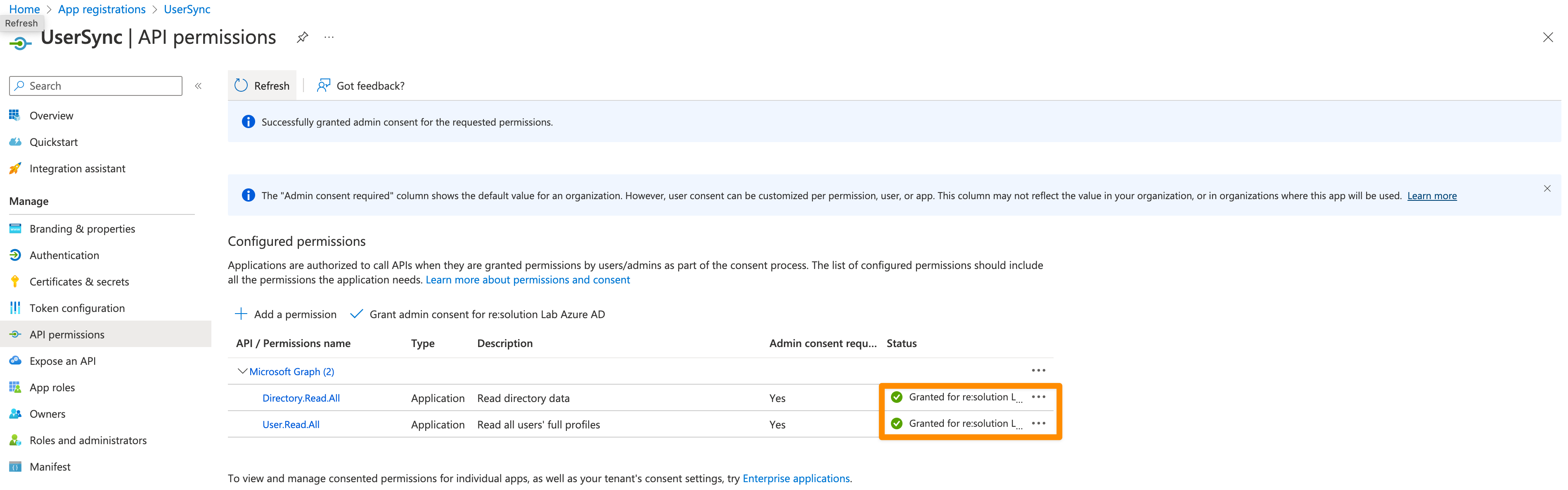This screenshot has width=1568, height=490.
Task: Pin the UserSync blade with pushpin icon
Action: click(x=303, y=37)
